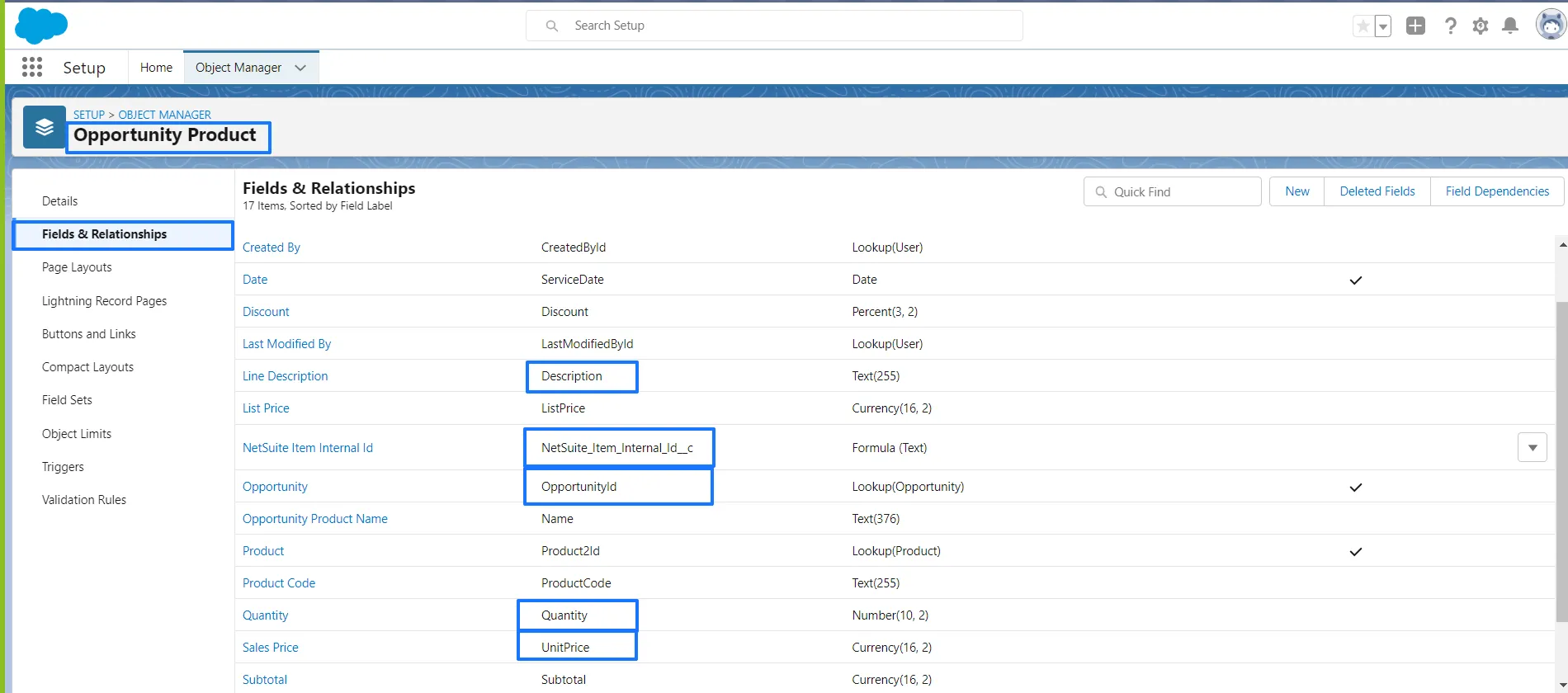Open Details in the sidebar
Screen dimensions: 1568x693
59,201
